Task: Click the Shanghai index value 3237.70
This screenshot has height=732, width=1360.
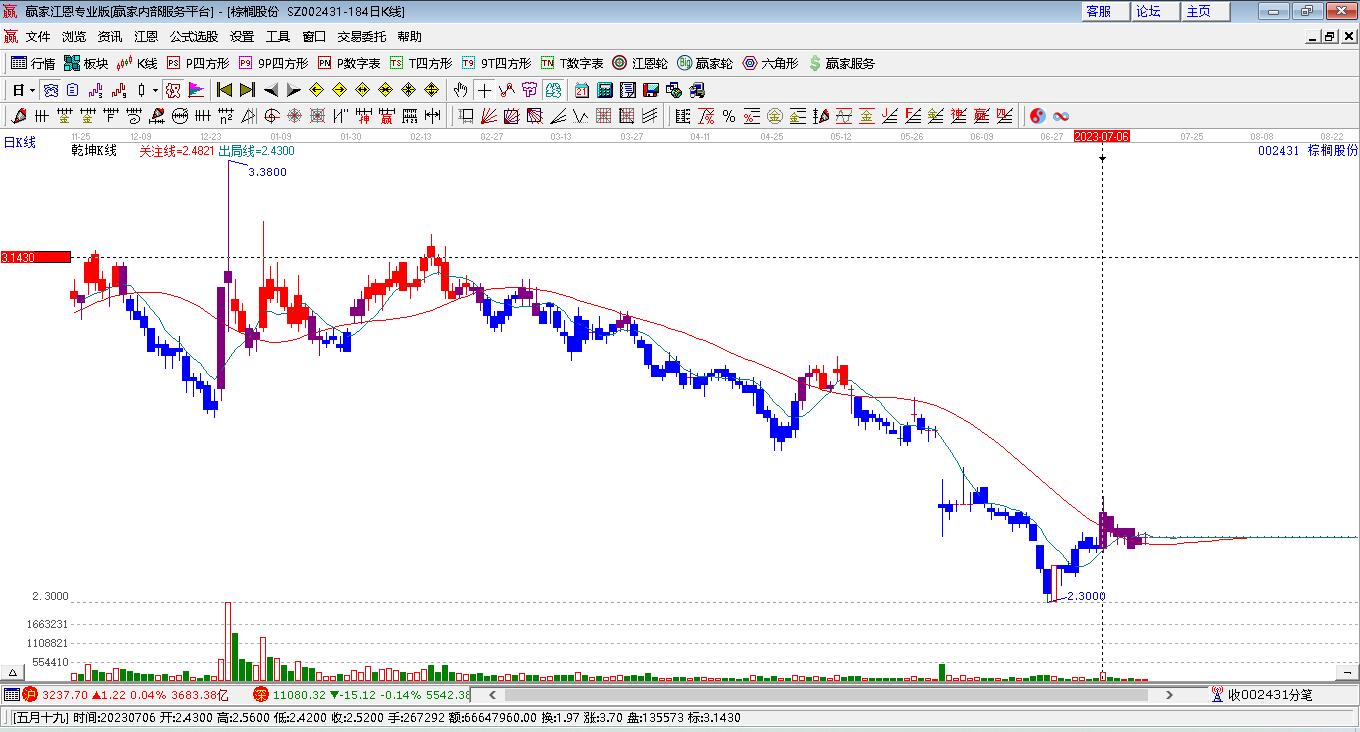Action: (x=65, y=694)
